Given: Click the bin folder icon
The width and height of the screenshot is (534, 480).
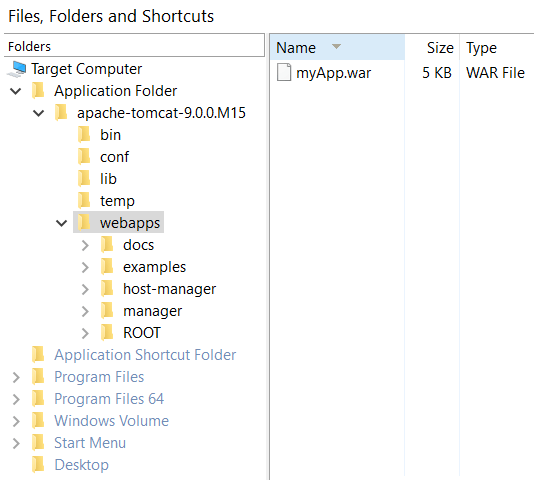Looking at the screenshot, I should coord(84,135).
